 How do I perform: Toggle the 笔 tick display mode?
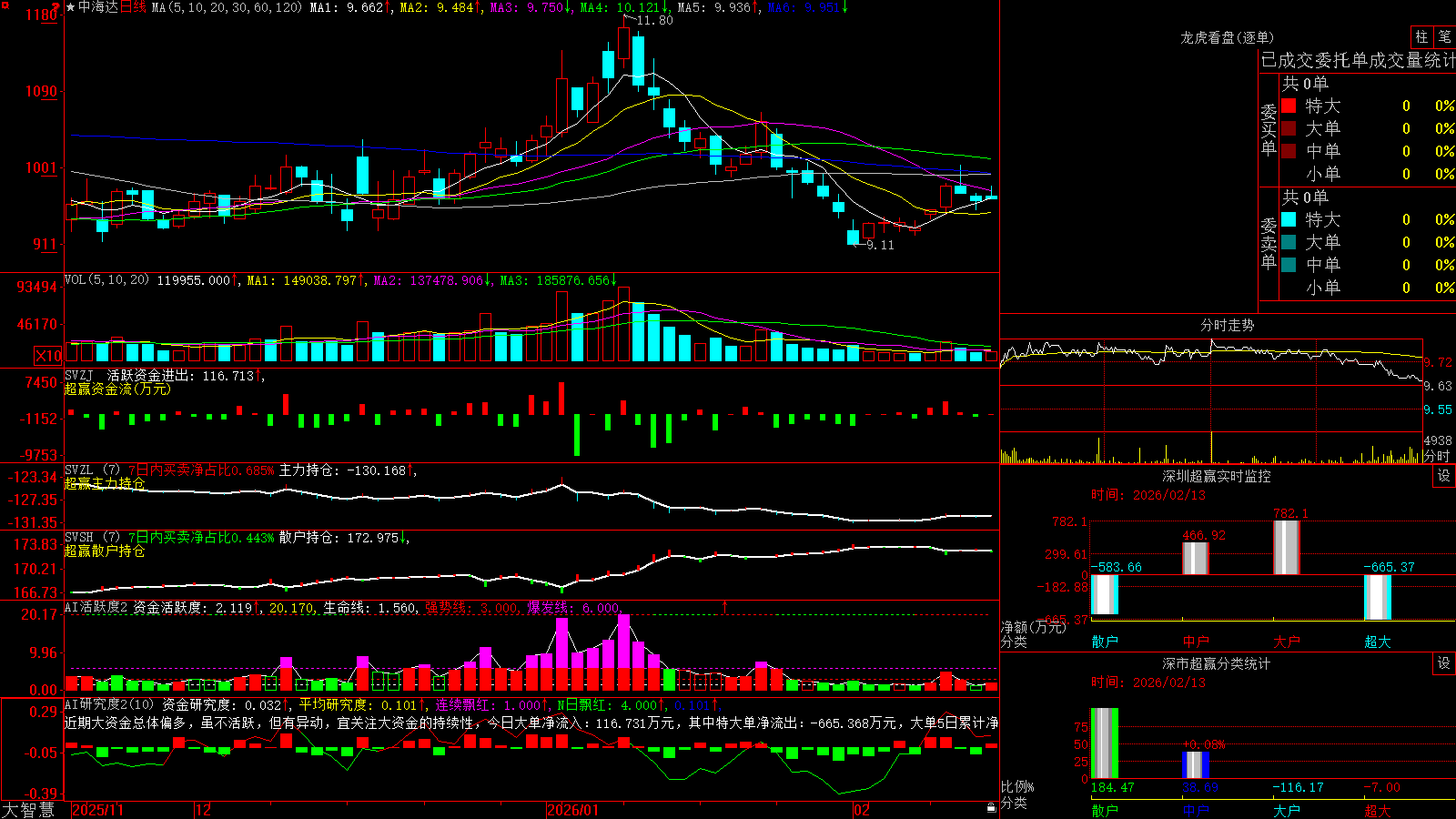(x=1444, y=37)
